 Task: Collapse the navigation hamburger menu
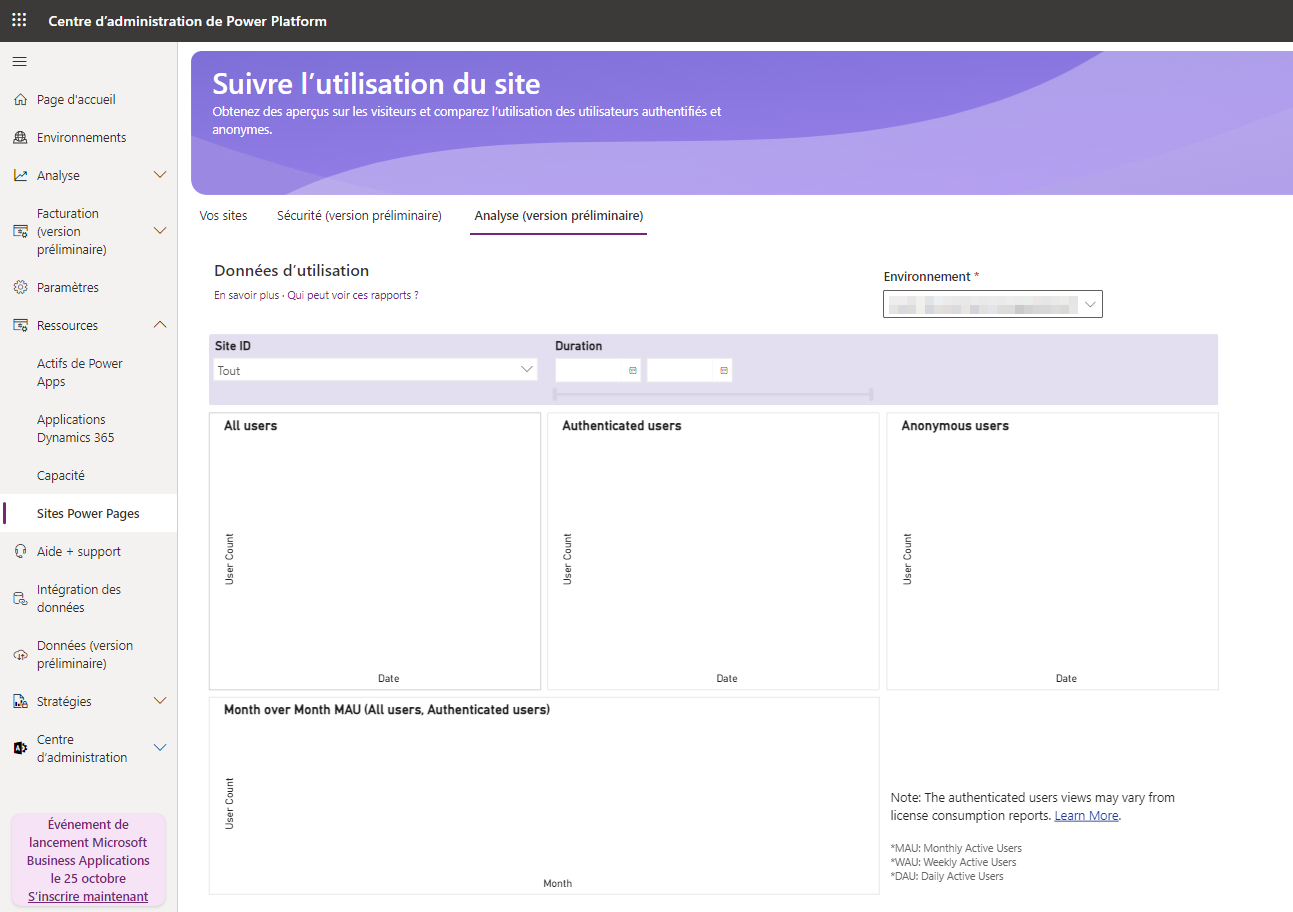pyautogui.click(x=19, y=62)
